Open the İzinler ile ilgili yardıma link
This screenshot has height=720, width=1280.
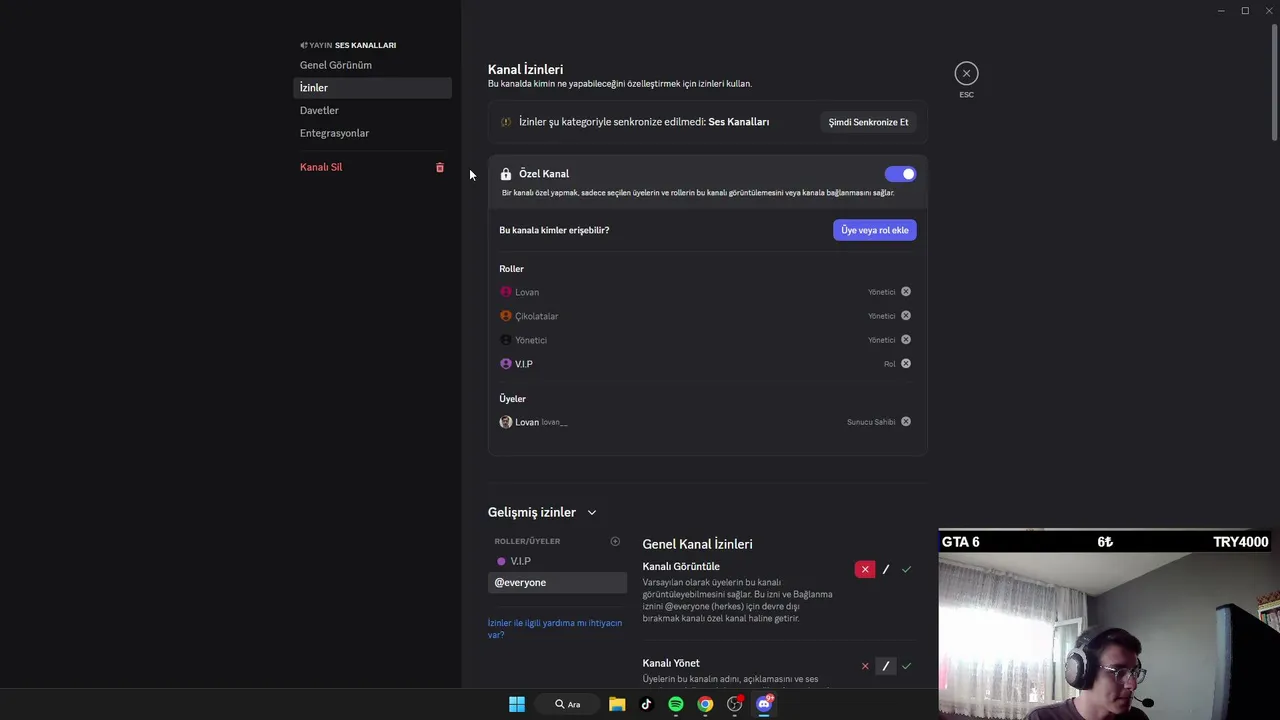pos(555,629)
